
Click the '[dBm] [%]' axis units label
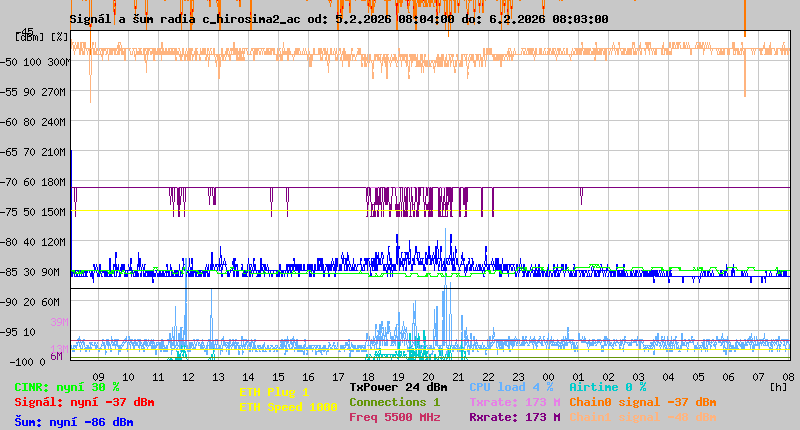[42, 37]
